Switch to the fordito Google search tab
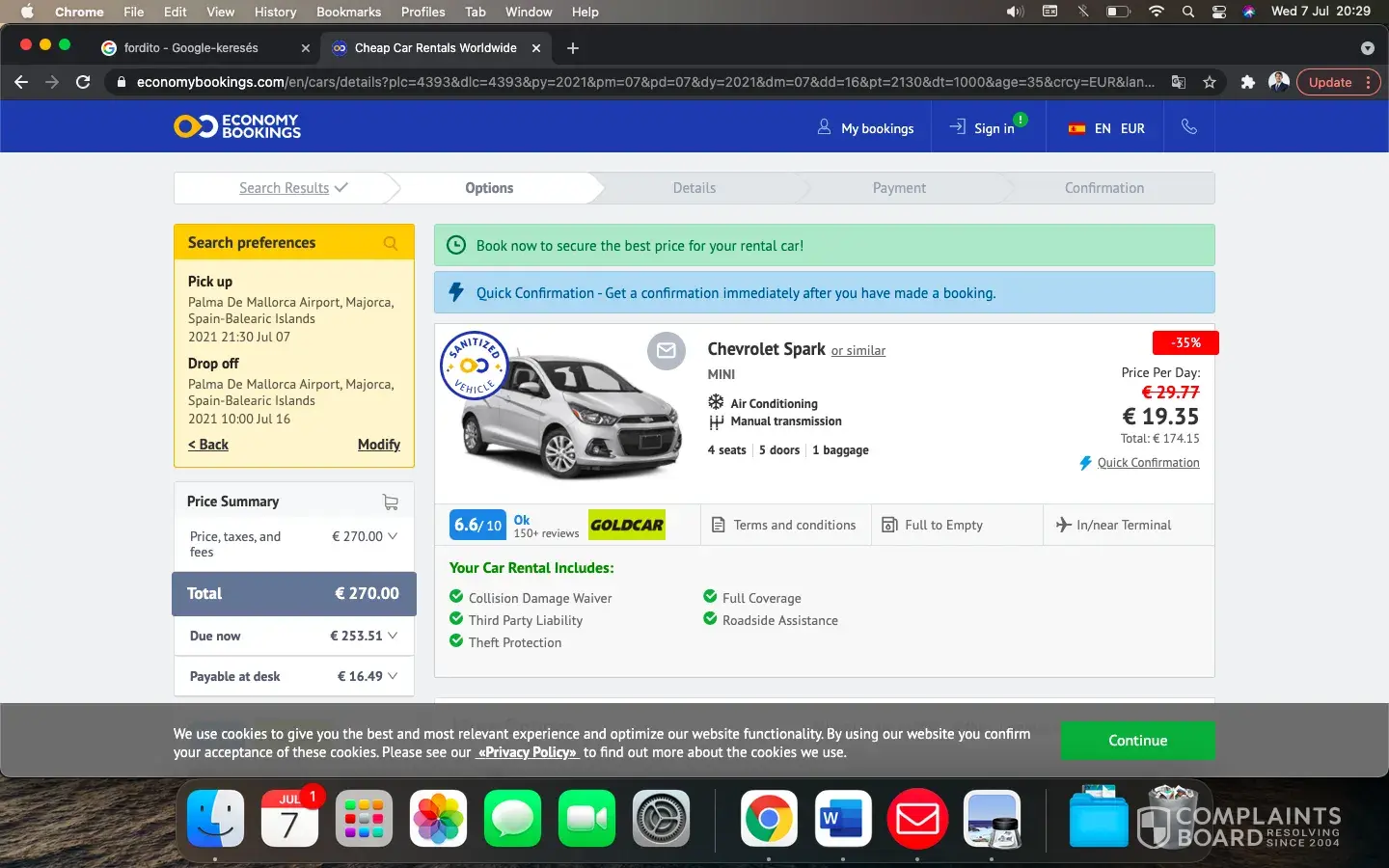 click(191, 48)
